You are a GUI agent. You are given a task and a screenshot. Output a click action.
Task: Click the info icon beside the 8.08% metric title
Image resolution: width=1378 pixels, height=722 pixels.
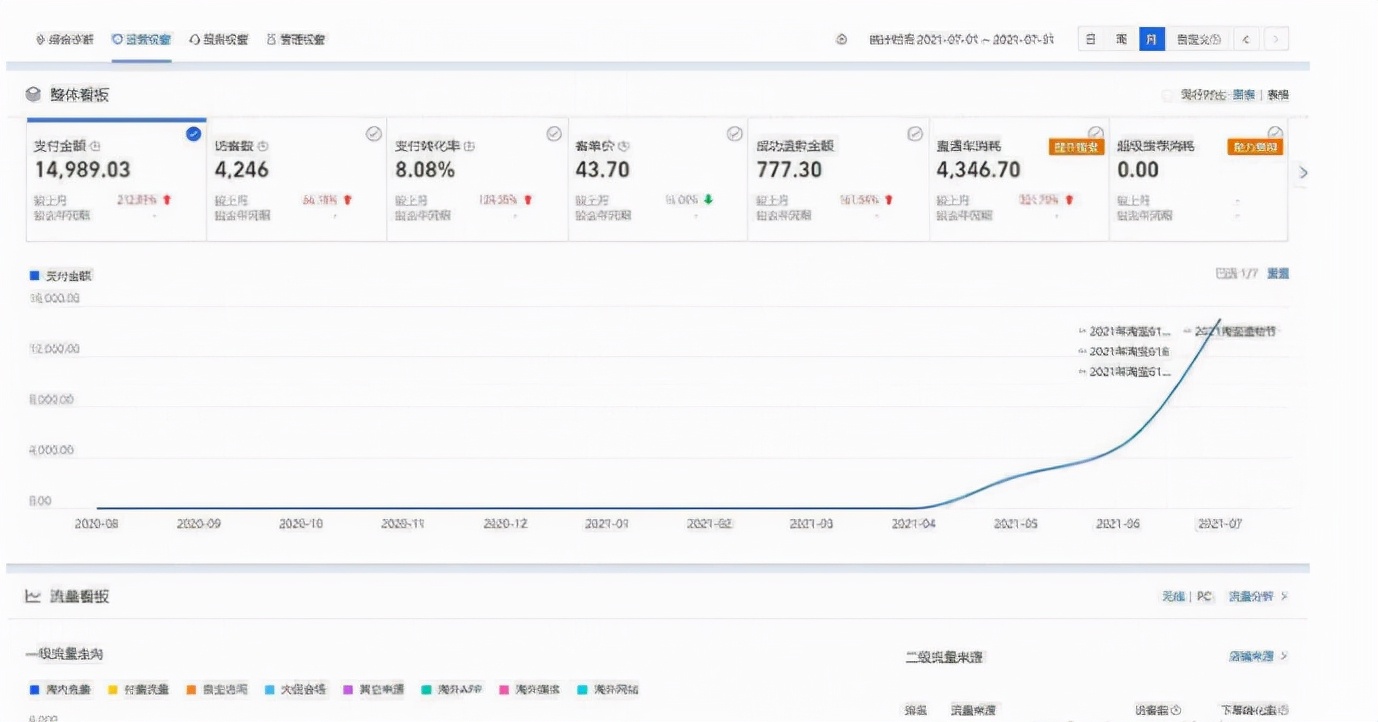pos(469,146)
